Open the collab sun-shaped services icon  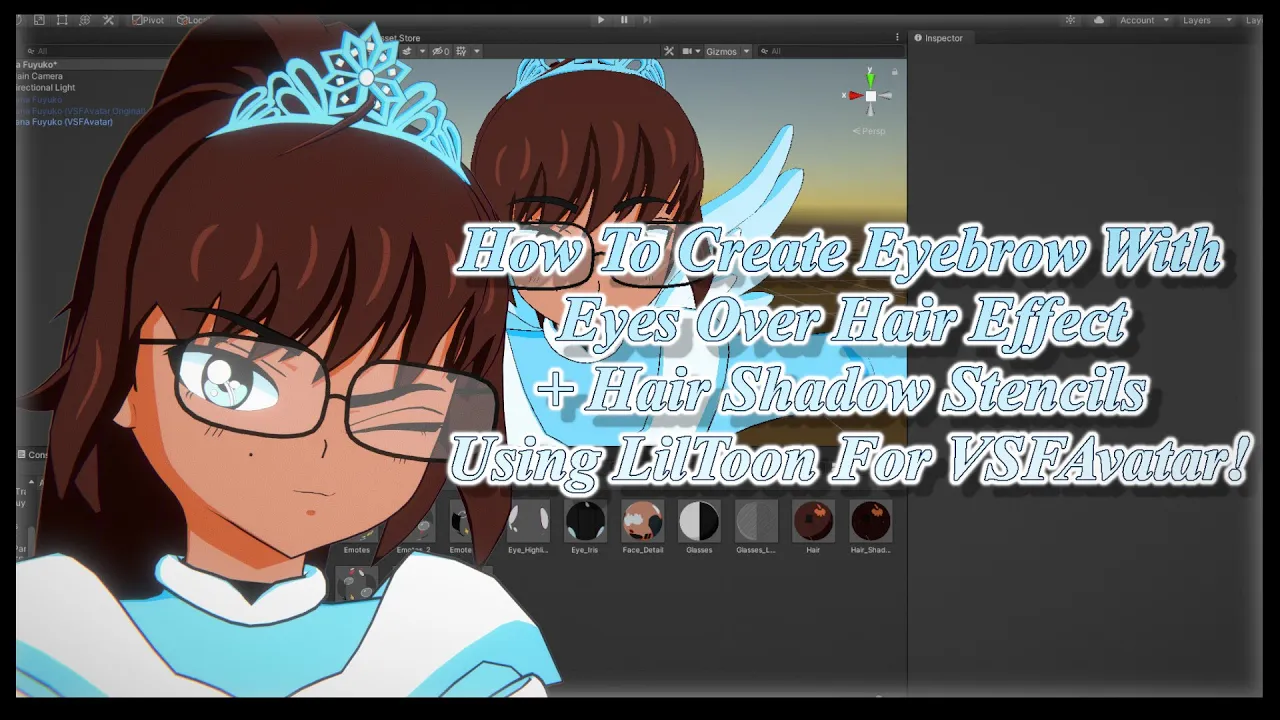(x=1070, y=20)
